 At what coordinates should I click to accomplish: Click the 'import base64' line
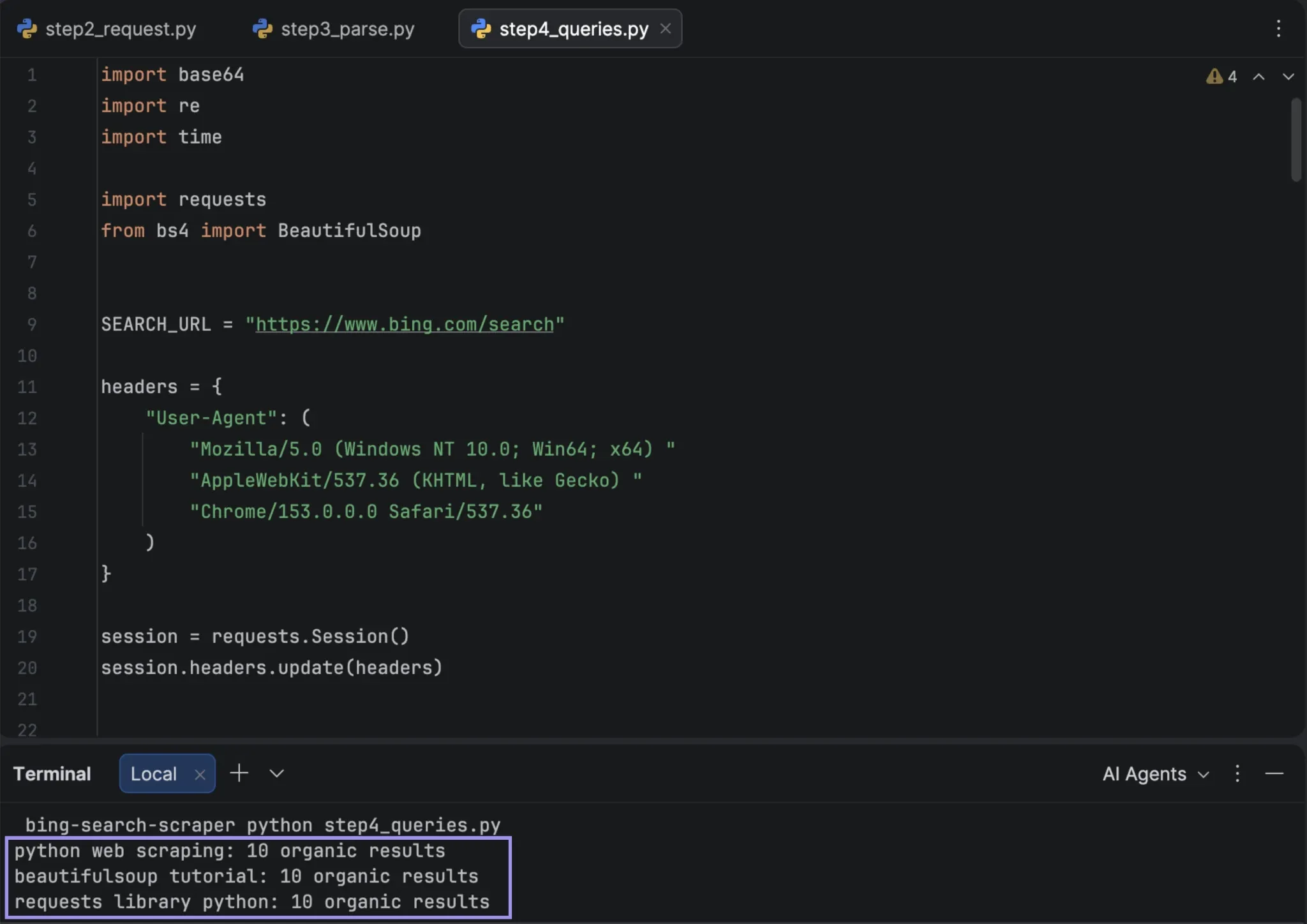click(x=172, y=75)
